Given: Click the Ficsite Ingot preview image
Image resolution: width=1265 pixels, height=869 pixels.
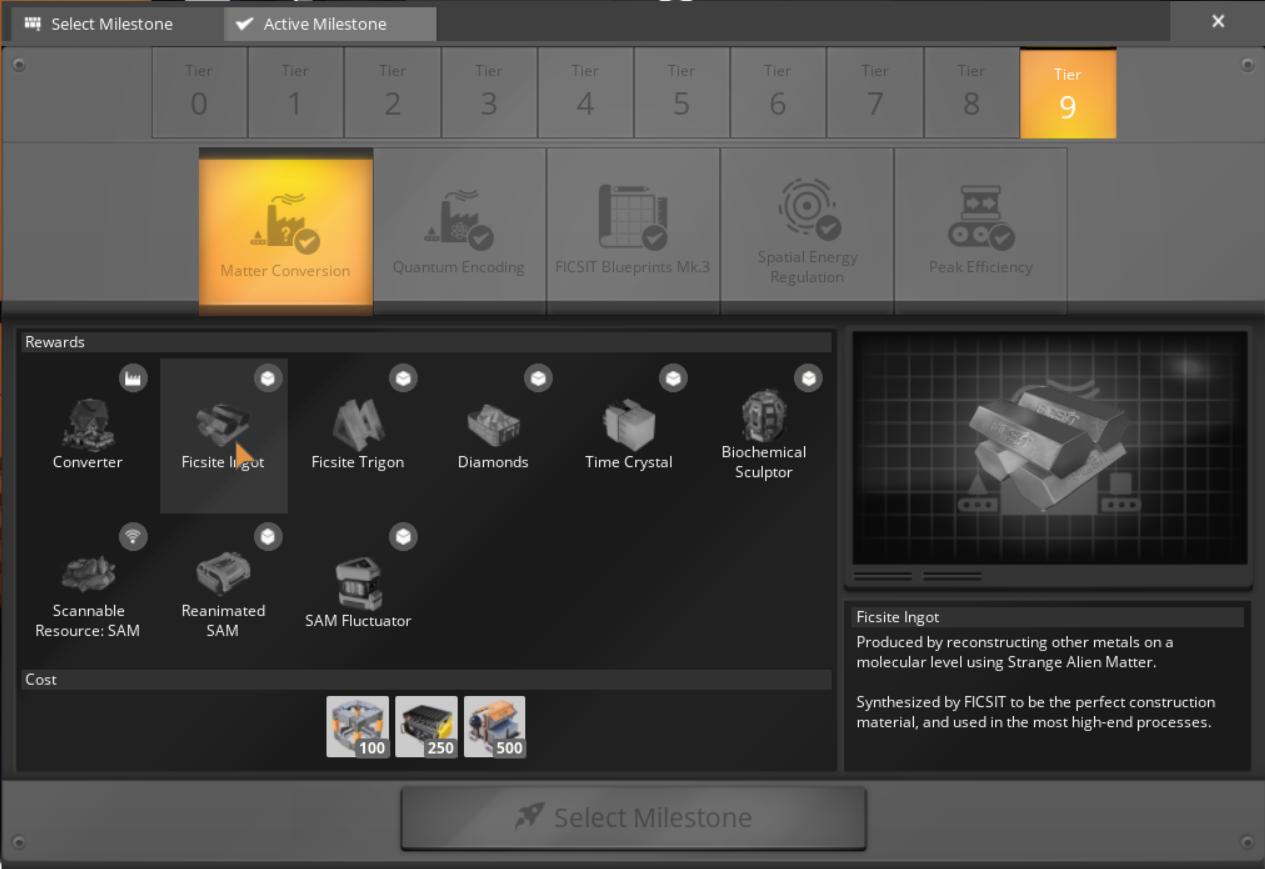Looking at the screenshot, I should pyautogui.click(x=1049, y=449).
